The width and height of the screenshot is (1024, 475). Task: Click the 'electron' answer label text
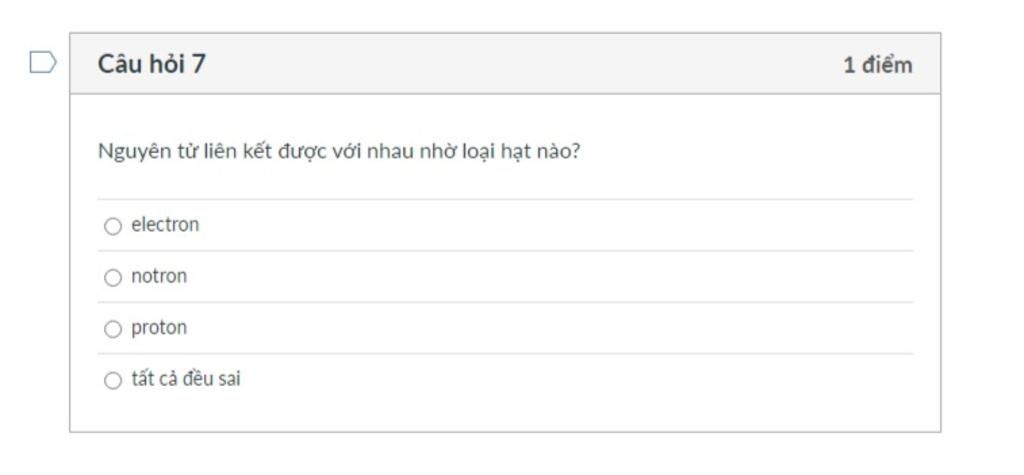(x=165, y=225)
